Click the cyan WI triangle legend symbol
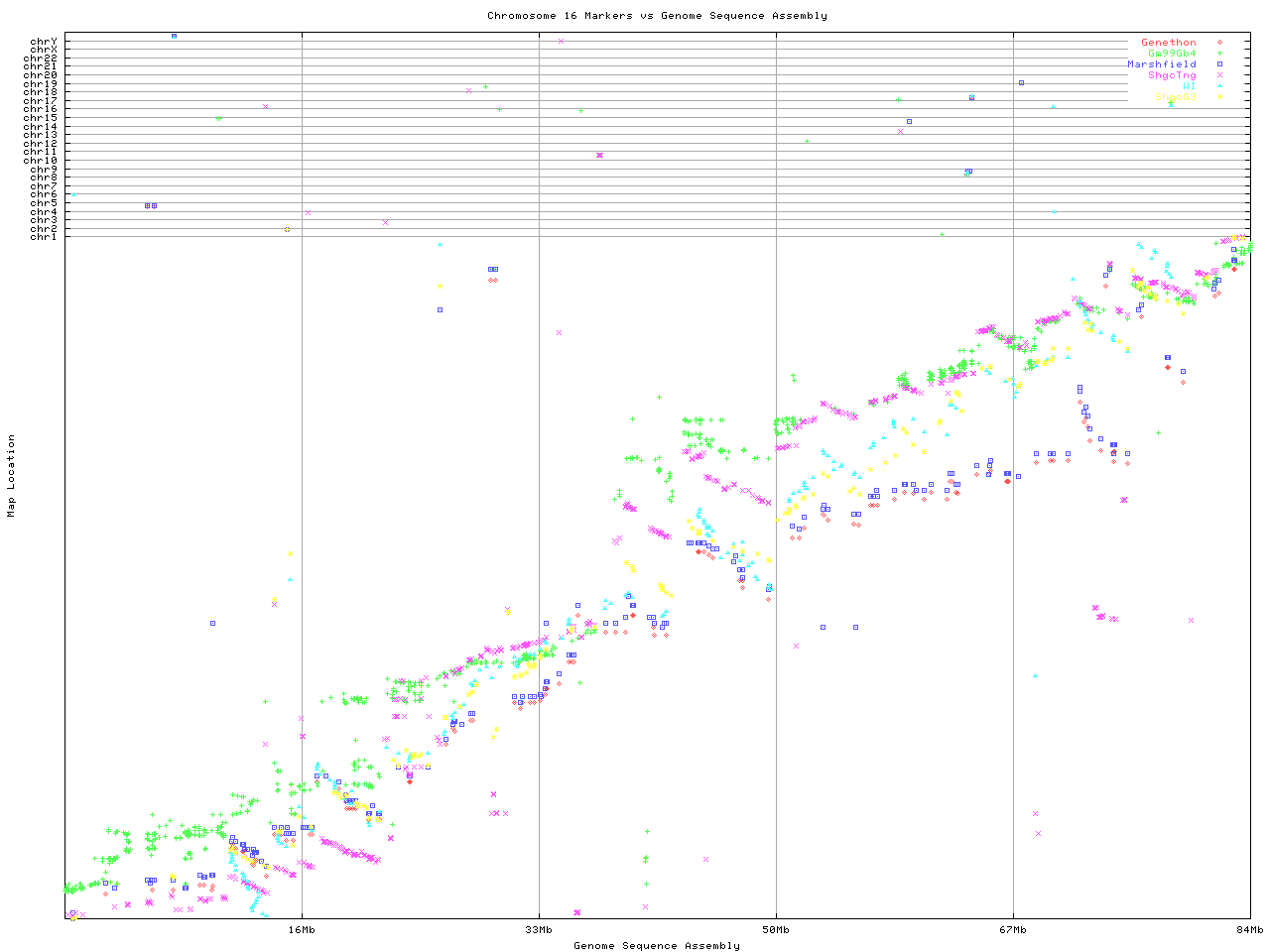1270x952 pixels. pyautogui.click(x=1219, y=86)
